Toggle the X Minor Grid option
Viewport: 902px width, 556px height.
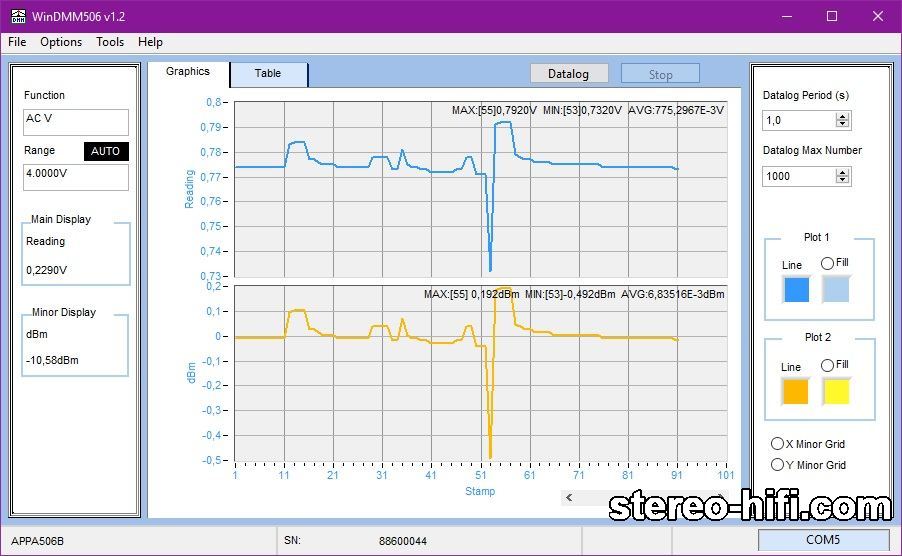coord(777,444)
